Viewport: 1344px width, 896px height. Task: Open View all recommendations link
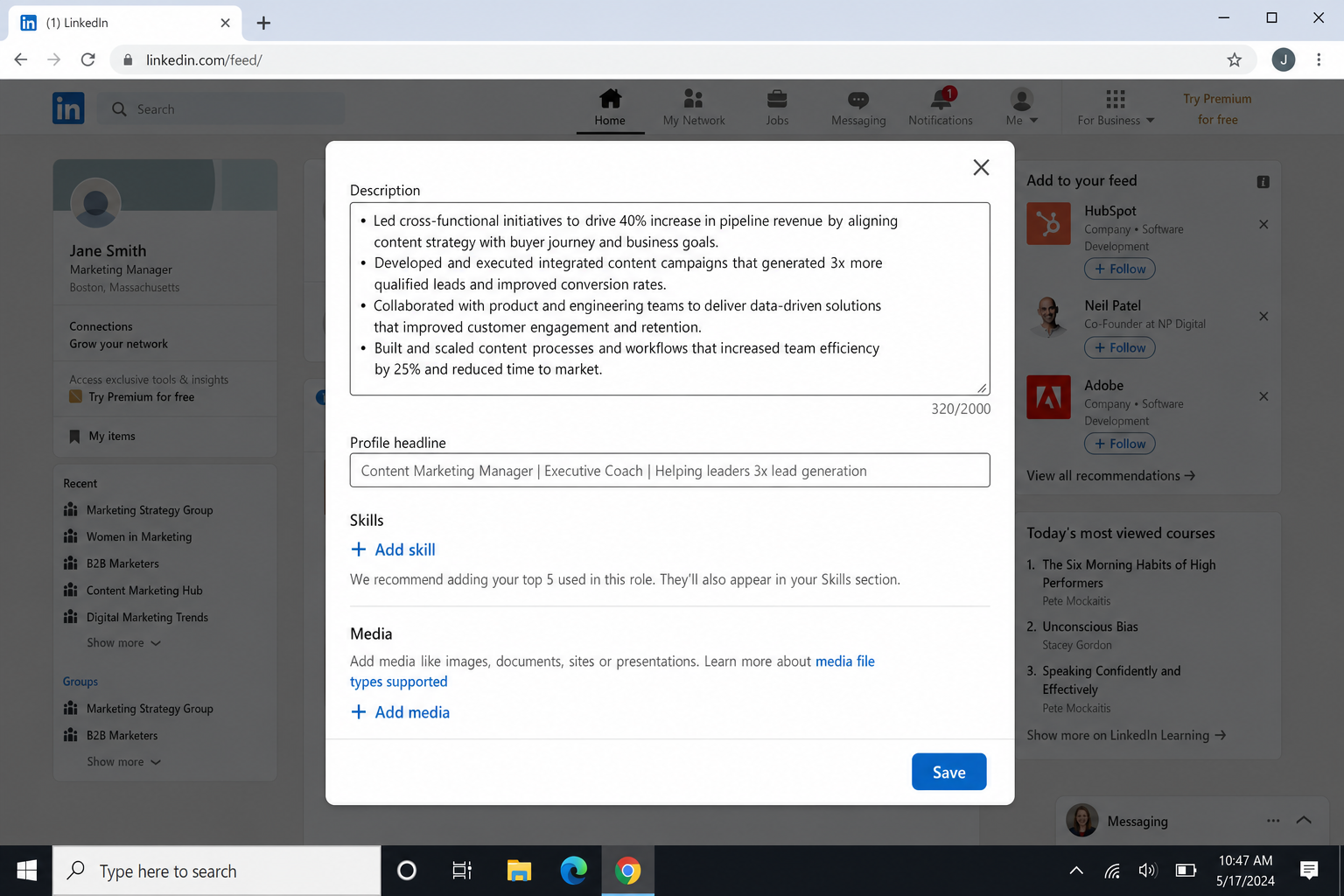tap(1110, 476)
